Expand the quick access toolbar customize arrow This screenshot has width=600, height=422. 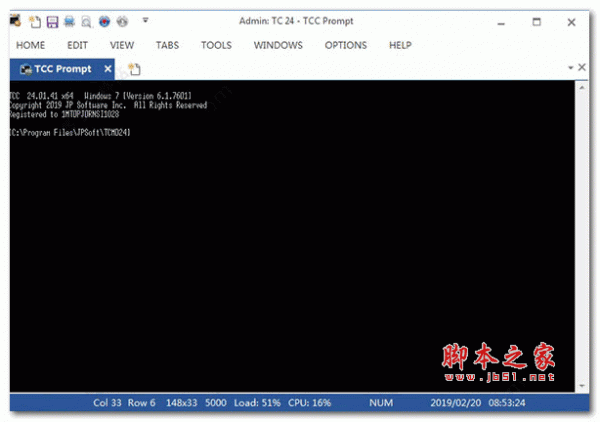[x=145, y=20]
